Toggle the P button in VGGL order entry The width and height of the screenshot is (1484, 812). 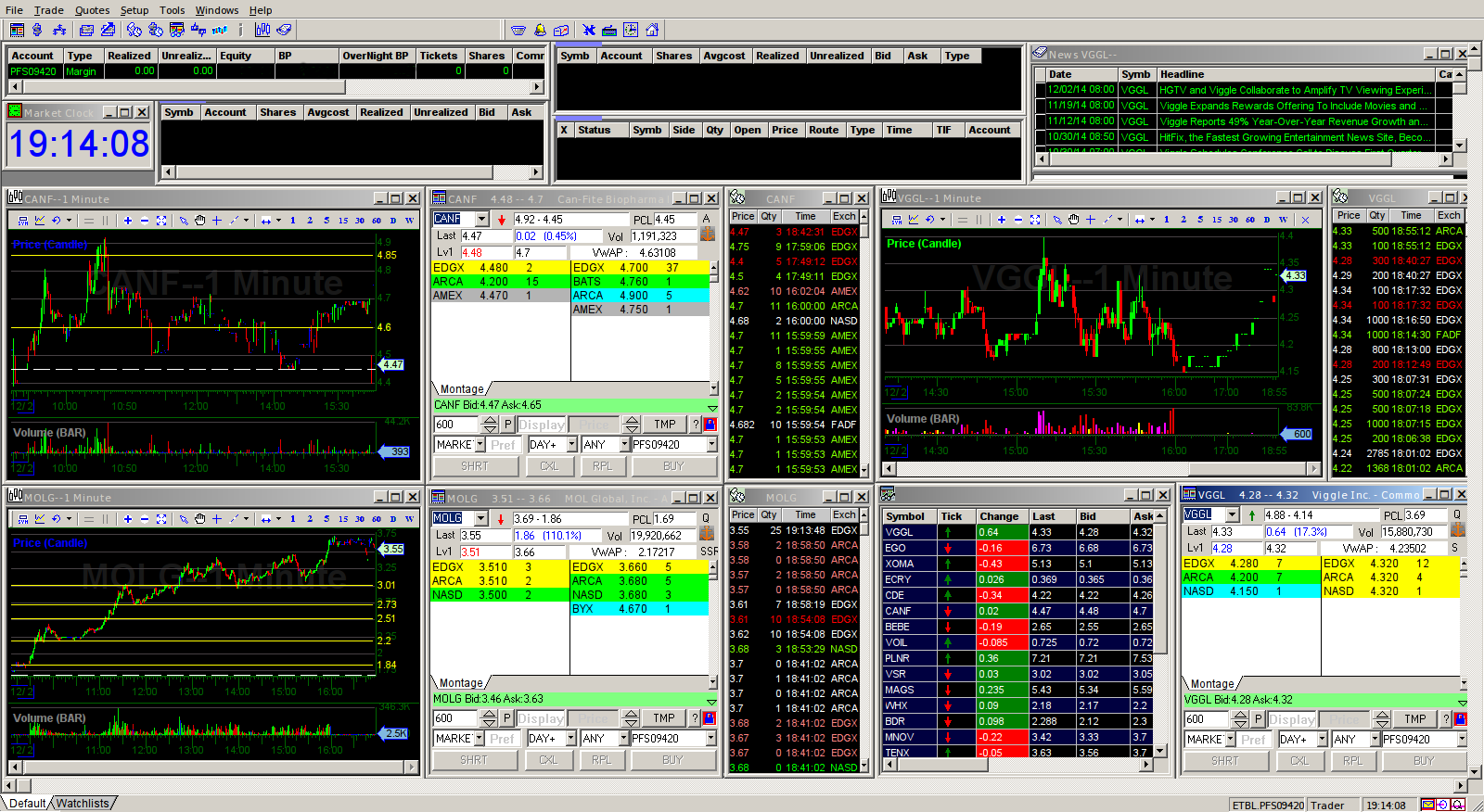[x=1259, y=719]
